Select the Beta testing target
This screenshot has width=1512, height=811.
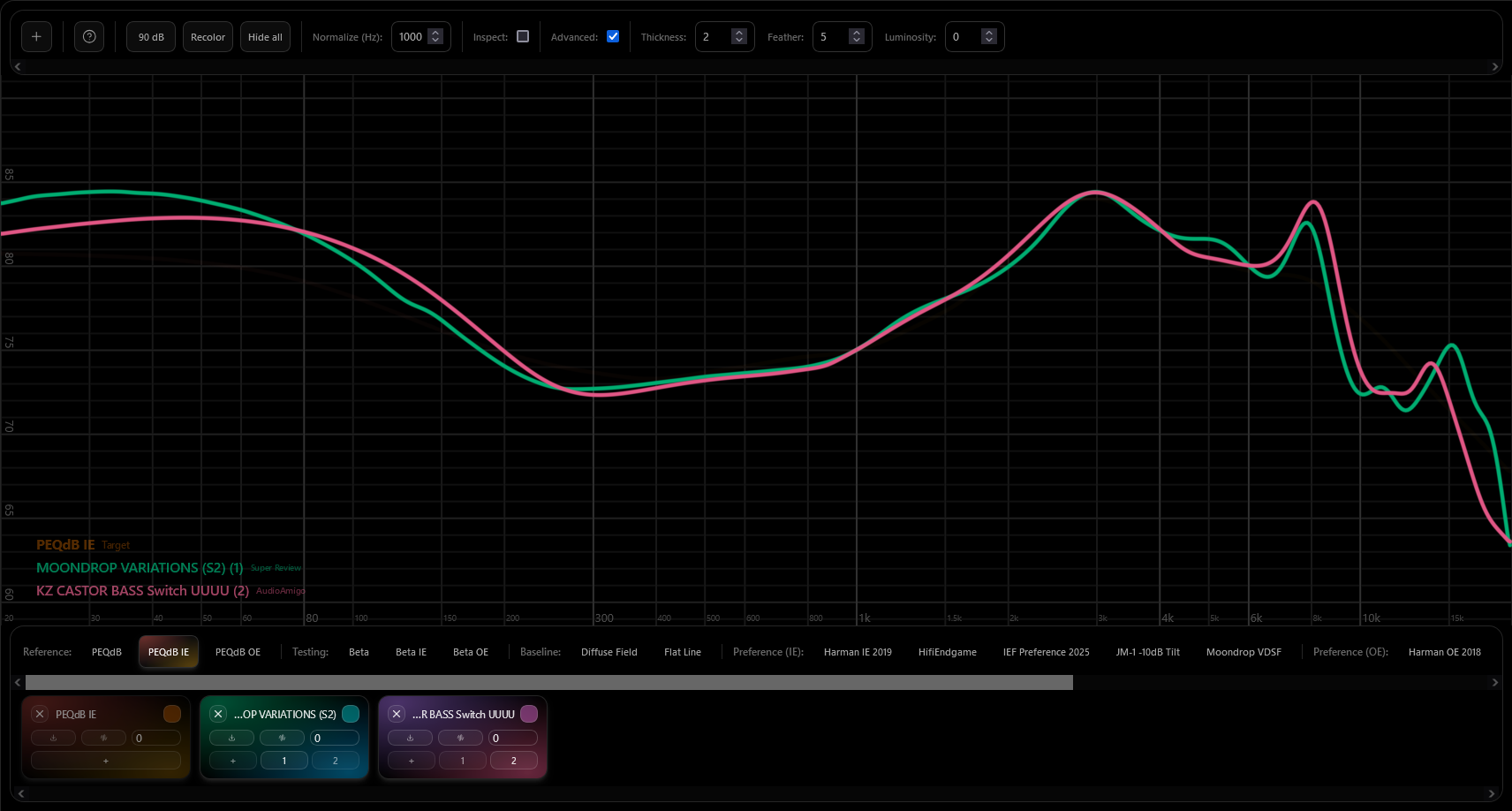coord(359,652)
